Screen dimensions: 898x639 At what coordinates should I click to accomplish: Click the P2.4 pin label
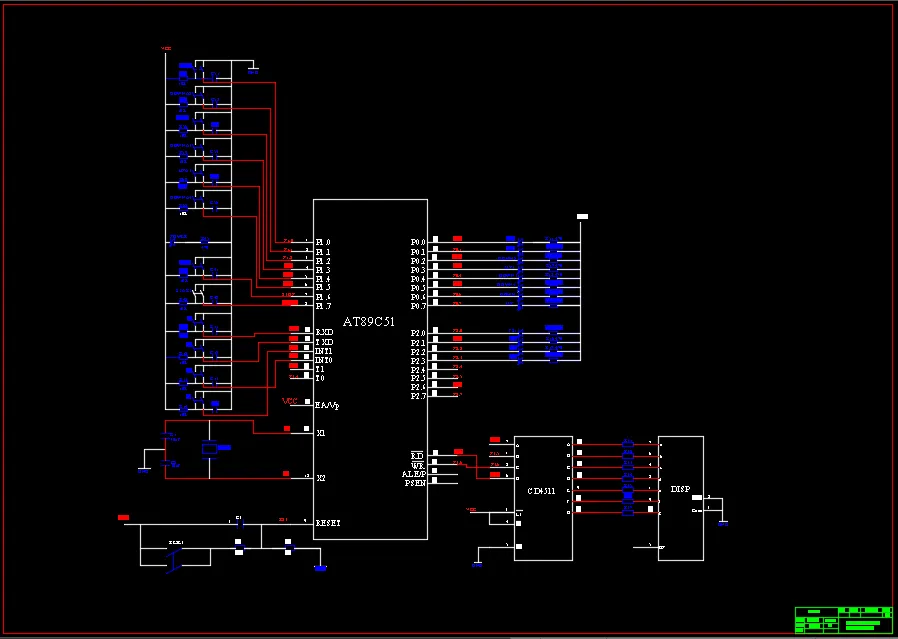[418, 370]
